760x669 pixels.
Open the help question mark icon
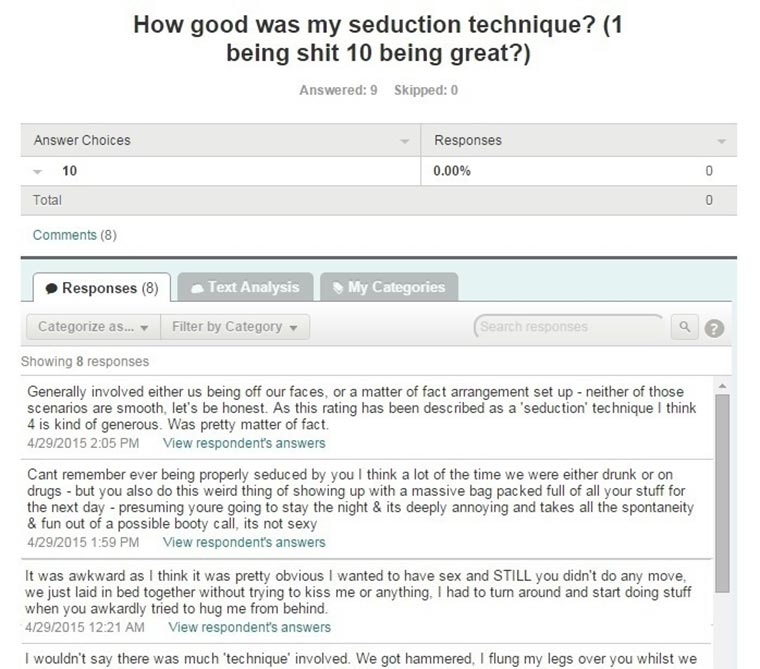coord(714,328)
